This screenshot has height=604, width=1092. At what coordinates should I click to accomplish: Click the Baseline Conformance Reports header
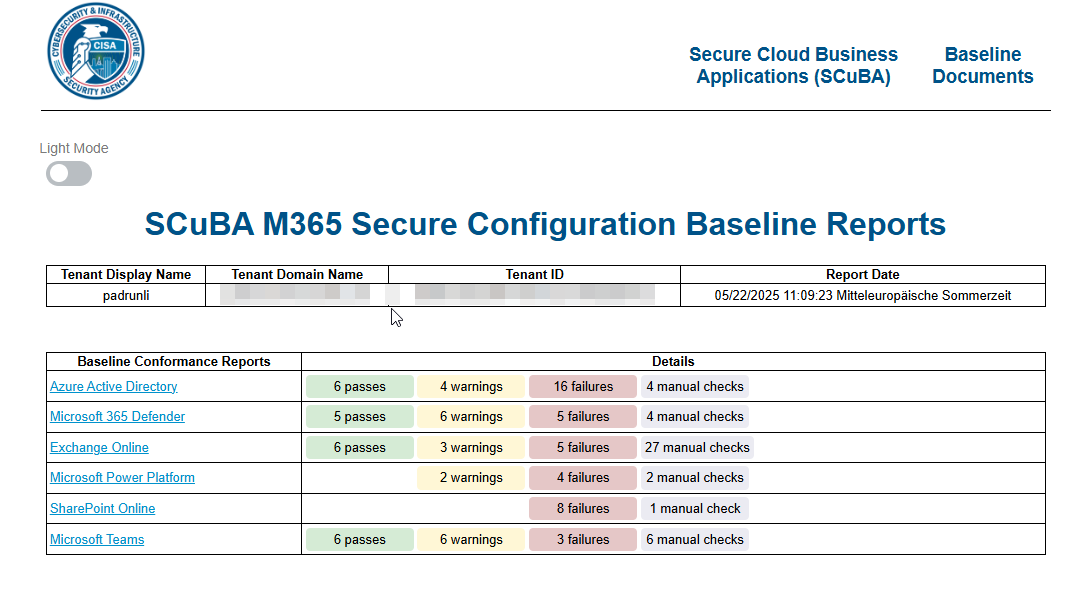174,362
